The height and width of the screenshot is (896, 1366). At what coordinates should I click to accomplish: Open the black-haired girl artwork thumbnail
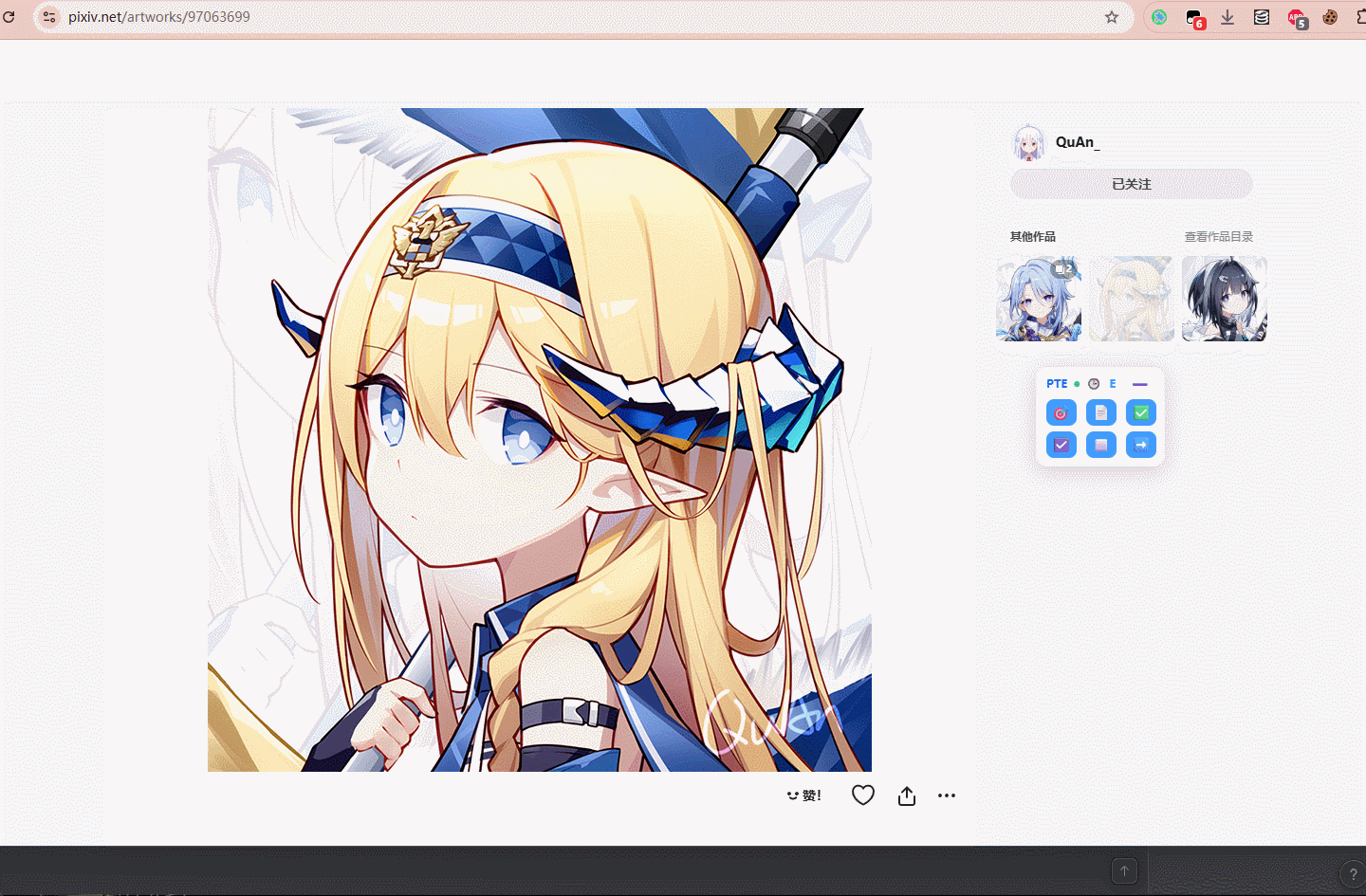point(1224,299)
